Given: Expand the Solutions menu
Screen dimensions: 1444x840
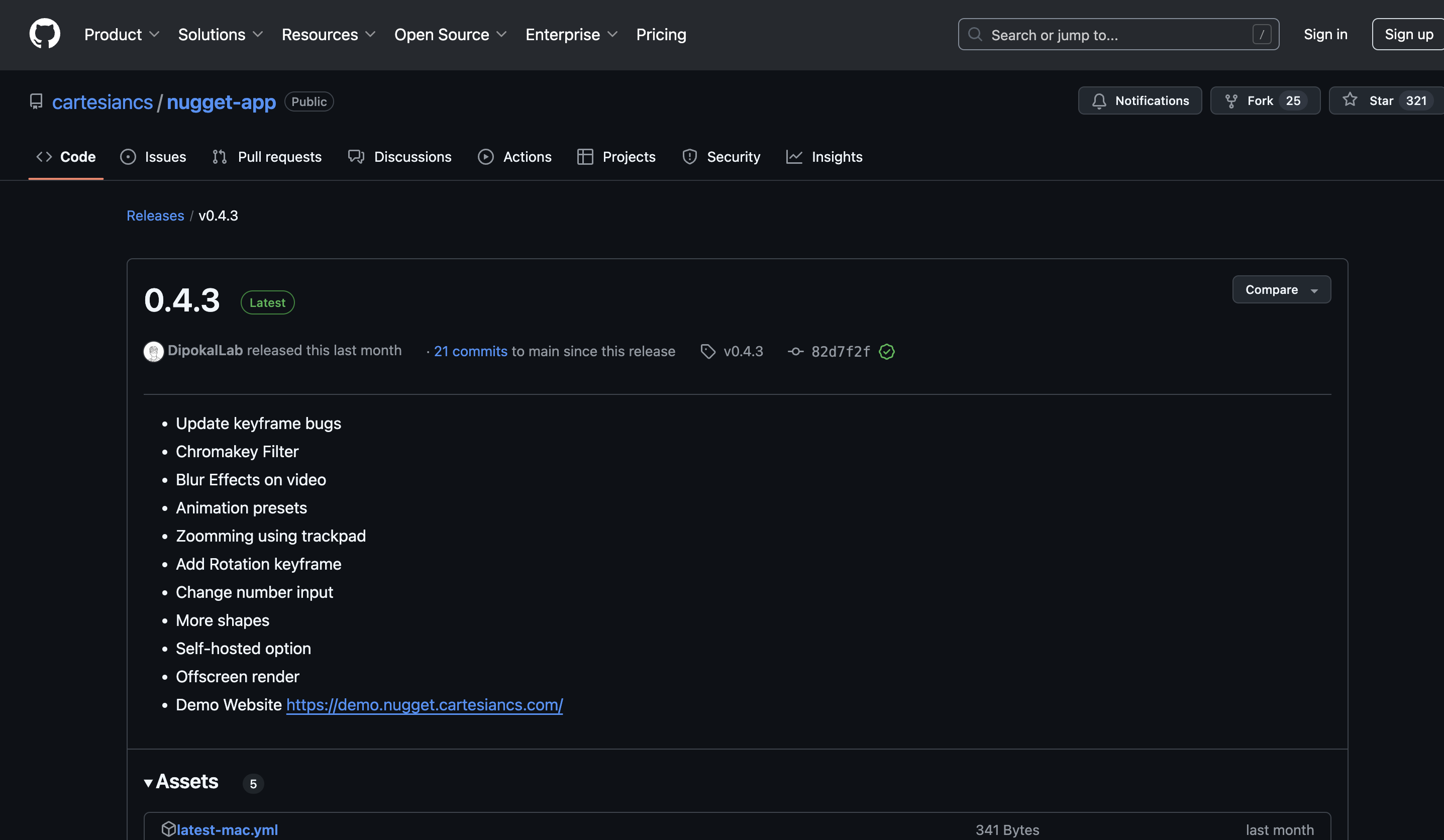Looking at the screenshot, I should tap(221, 34).
